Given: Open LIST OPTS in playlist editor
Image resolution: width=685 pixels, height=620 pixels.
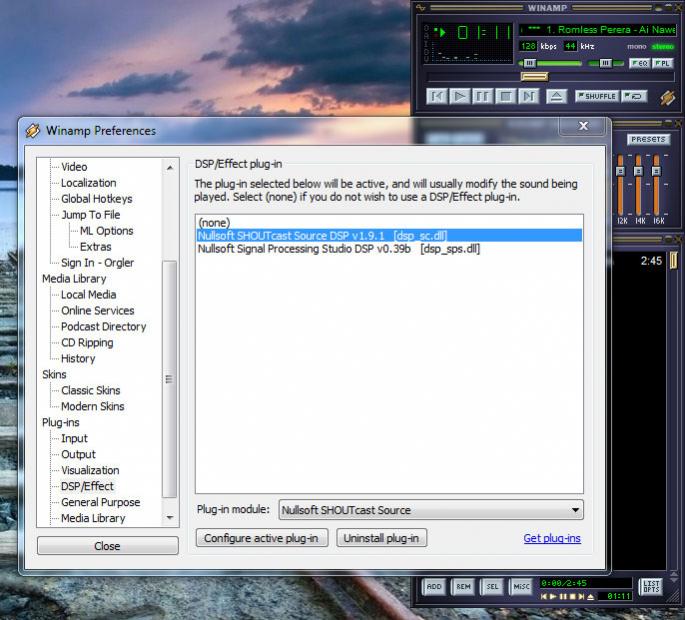Looking at the screenshot, I should point(651,586).
